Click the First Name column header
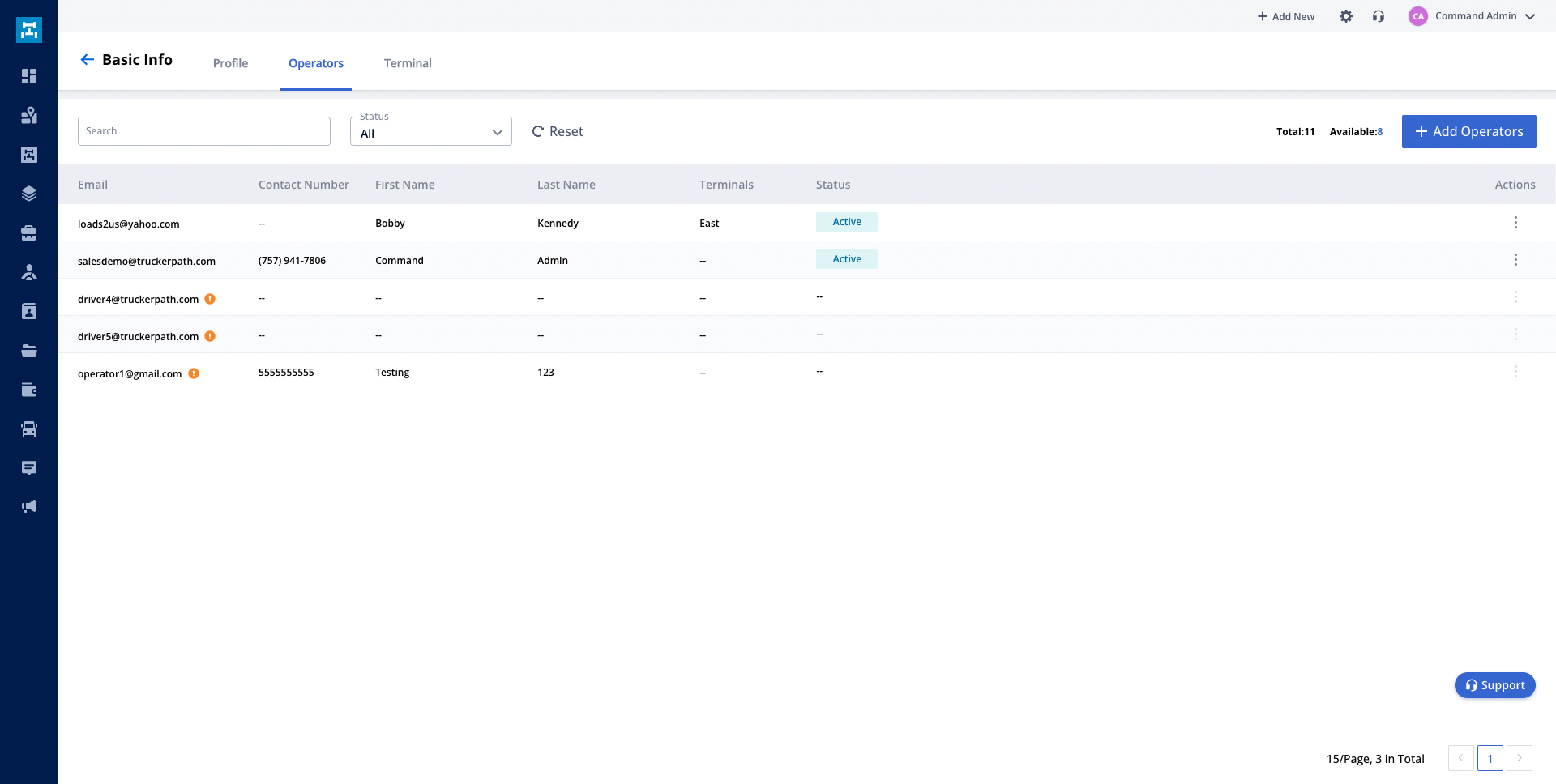 [x=405, y=185]
